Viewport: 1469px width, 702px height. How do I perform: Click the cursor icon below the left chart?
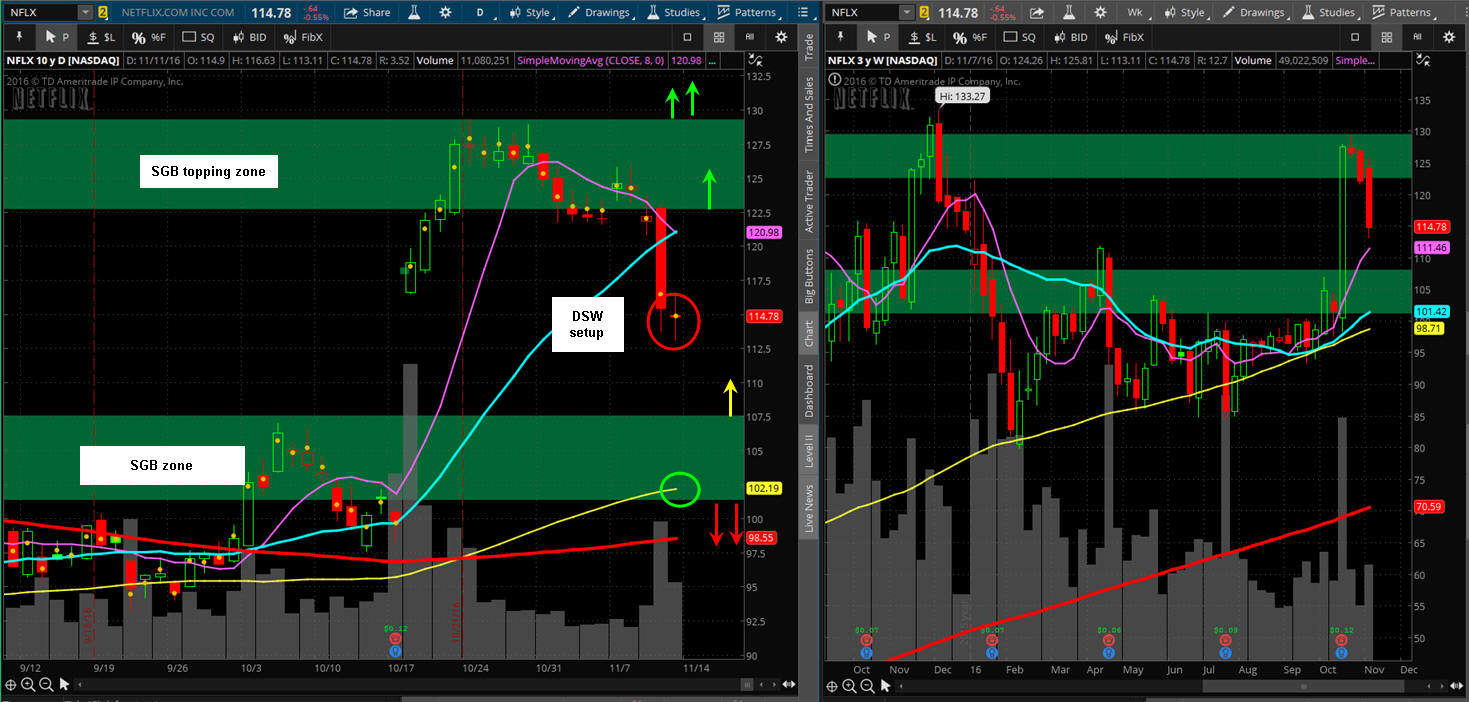click(64, 685)
